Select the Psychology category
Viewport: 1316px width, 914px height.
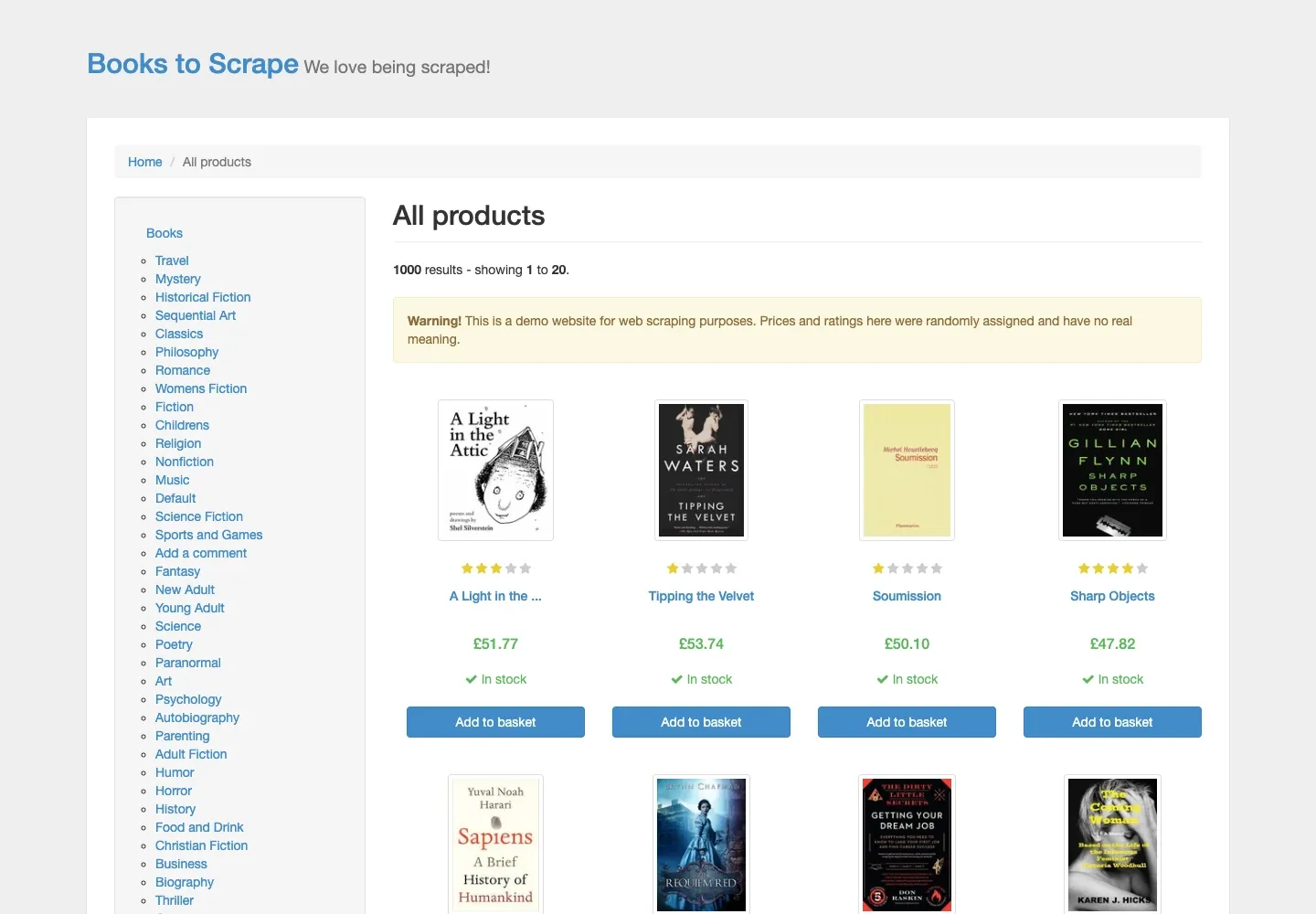tap(188, 699)
